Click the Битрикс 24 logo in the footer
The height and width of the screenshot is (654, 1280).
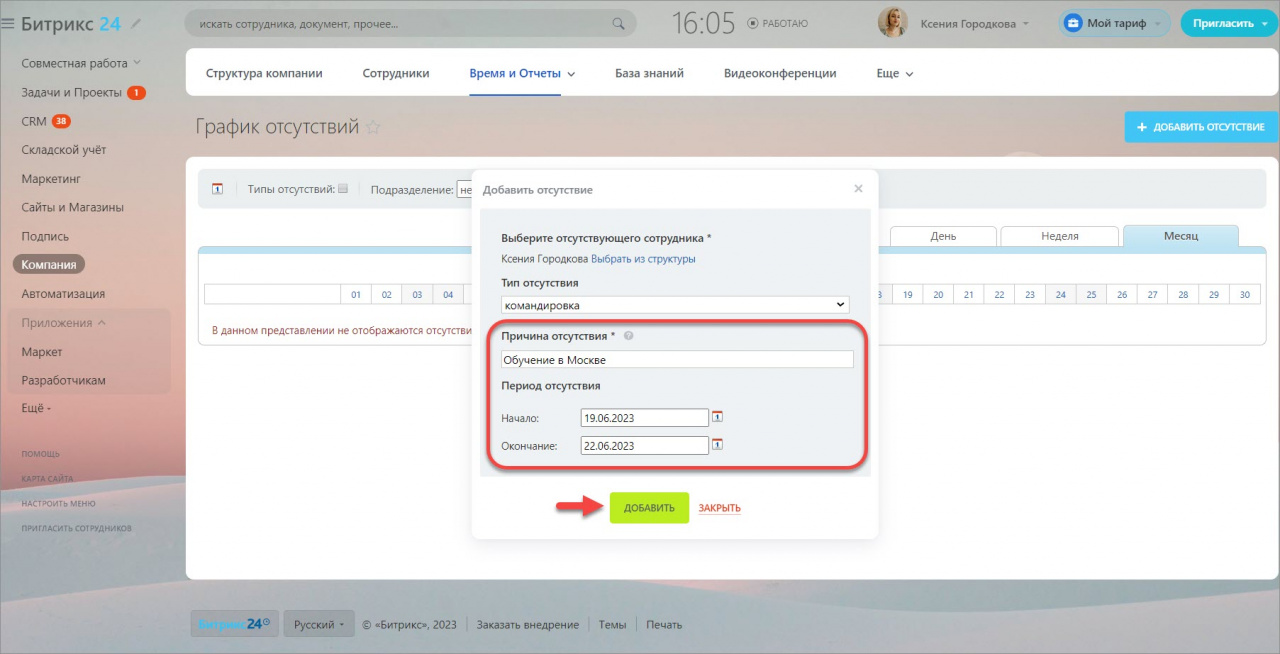pyautogui.click(x=234, y=624)
